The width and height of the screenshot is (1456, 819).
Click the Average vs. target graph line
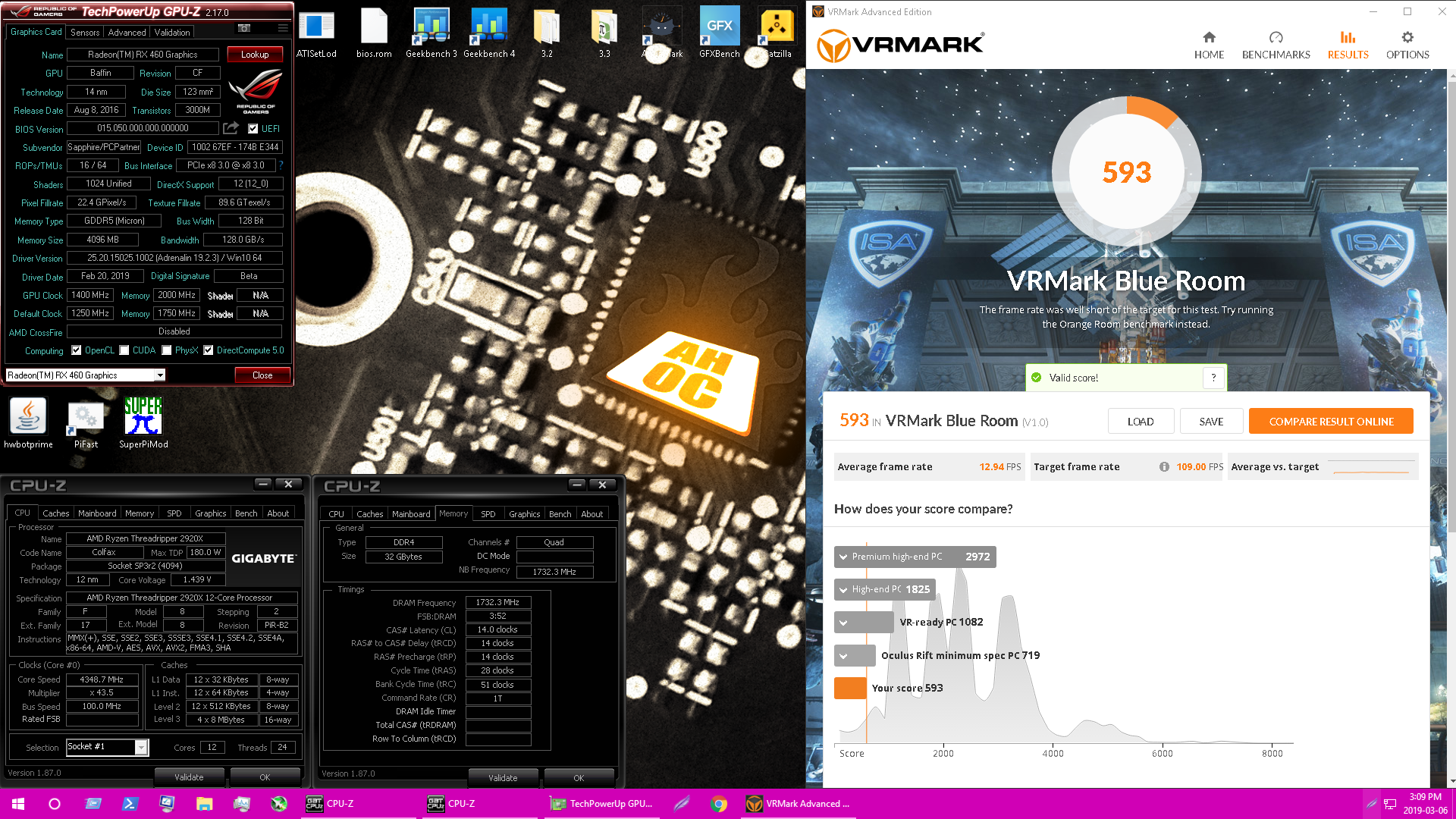(1373, 467)
